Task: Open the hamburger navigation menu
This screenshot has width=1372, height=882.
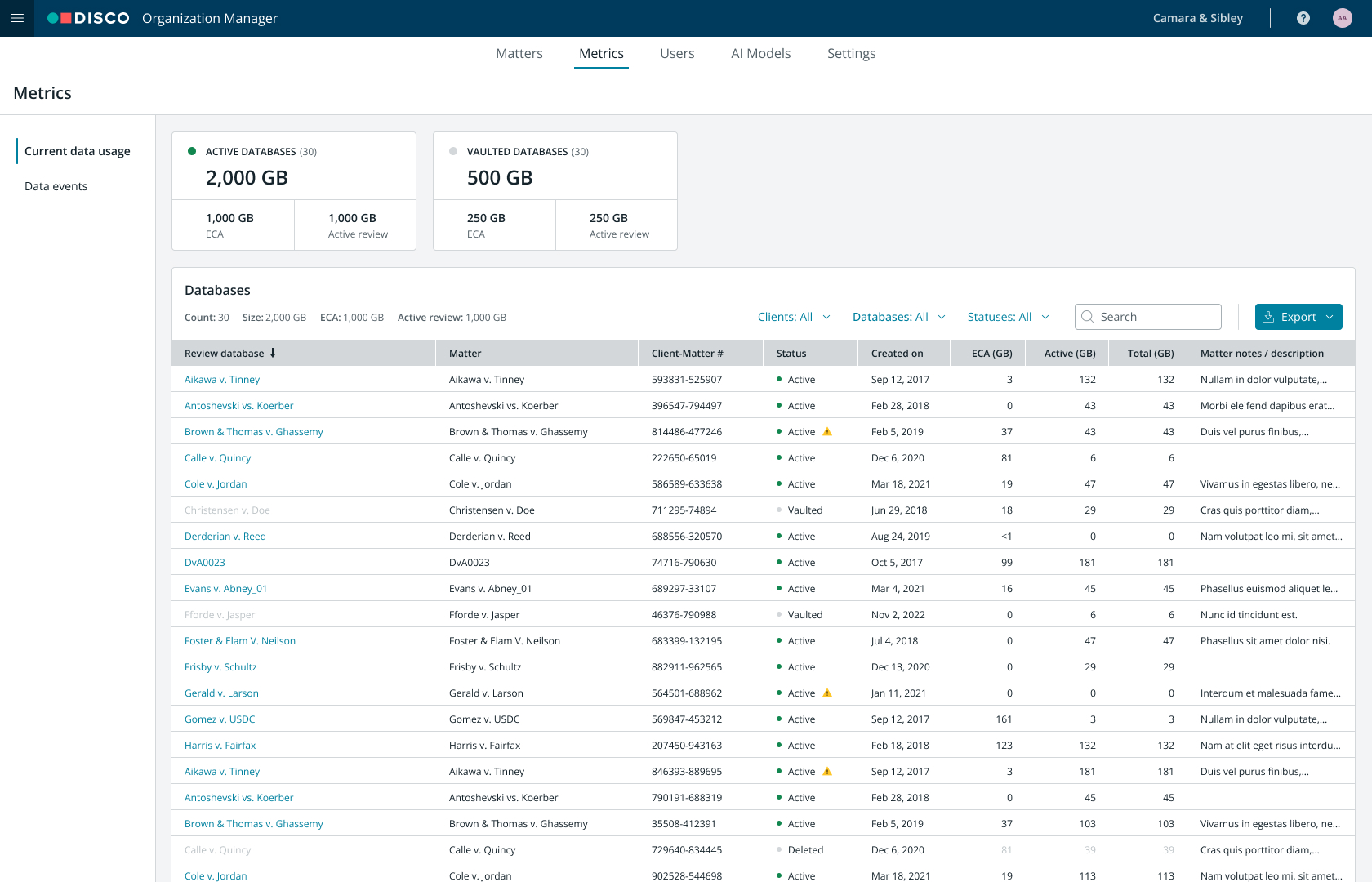Action: (x=17, y=18)
